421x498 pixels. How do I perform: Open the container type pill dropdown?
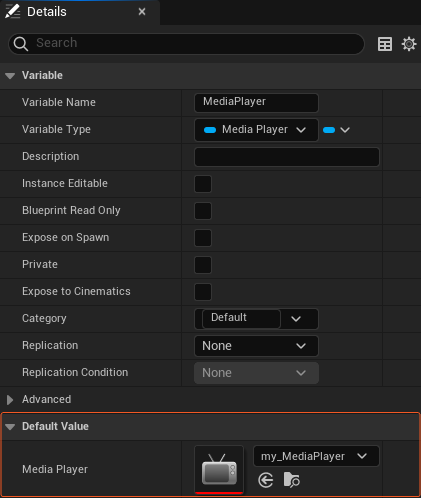click(336, 130)
